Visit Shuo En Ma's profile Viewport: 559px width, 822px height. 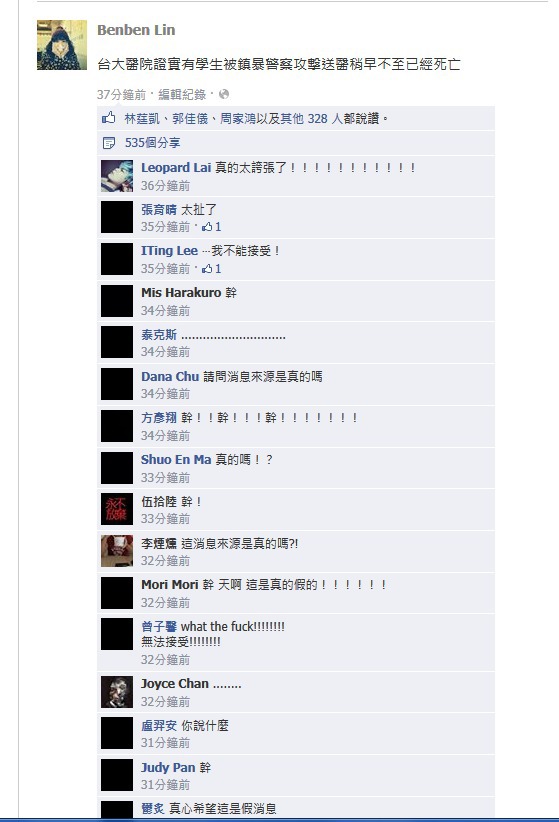tap(176, 460)
